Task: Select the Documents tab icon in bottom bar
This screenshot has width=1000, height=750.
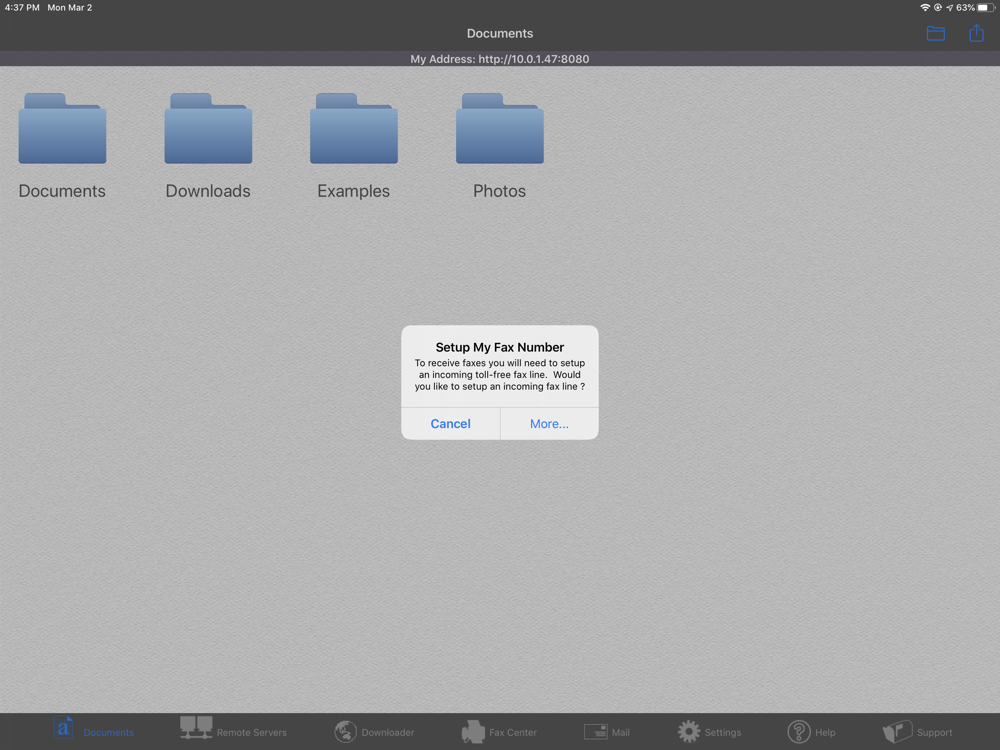Action: 63,728
